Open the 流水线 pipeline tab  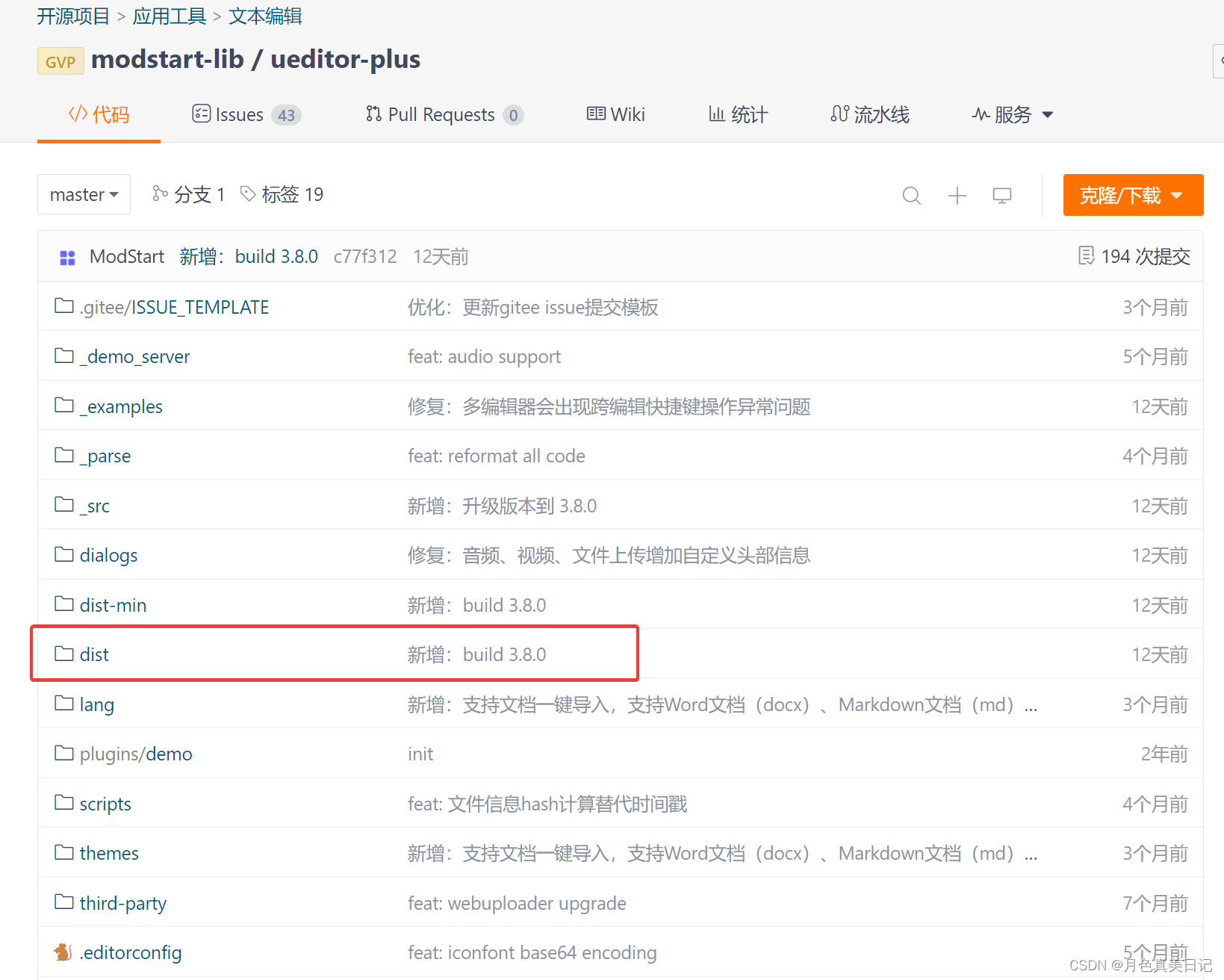[x=870, y=114]
